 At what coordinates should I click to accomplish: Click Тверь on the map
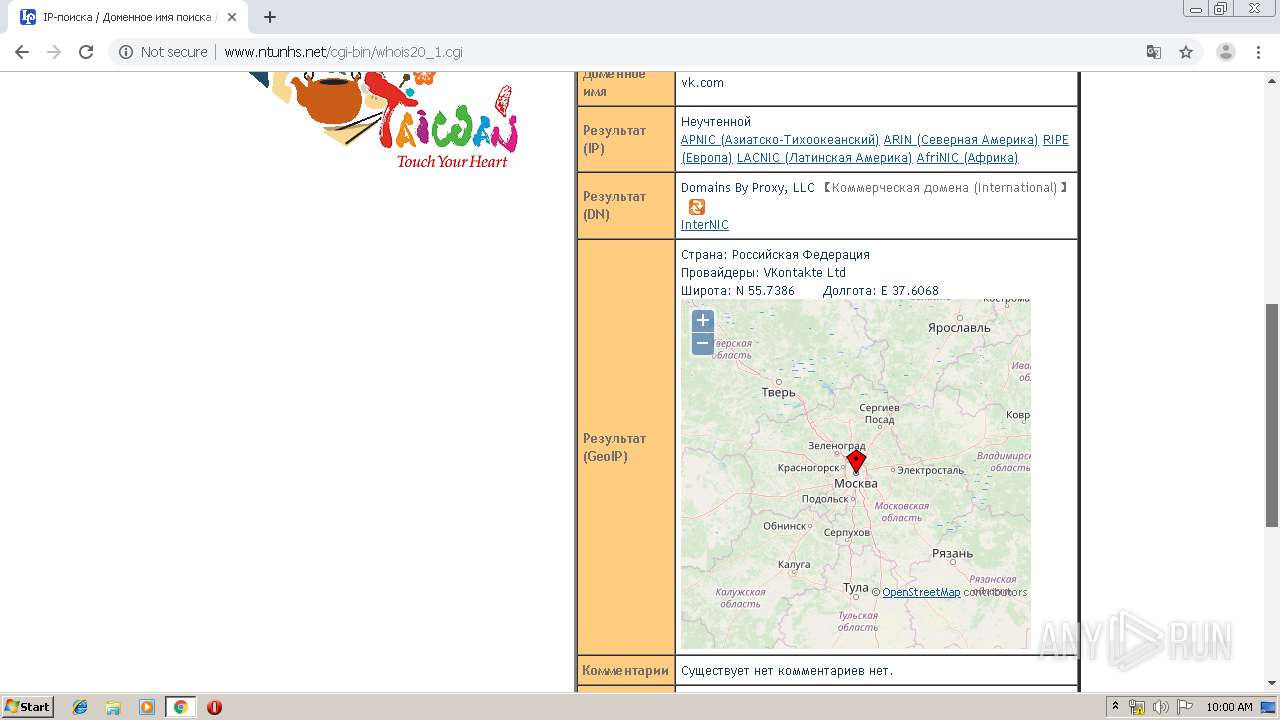click(778, 392)
